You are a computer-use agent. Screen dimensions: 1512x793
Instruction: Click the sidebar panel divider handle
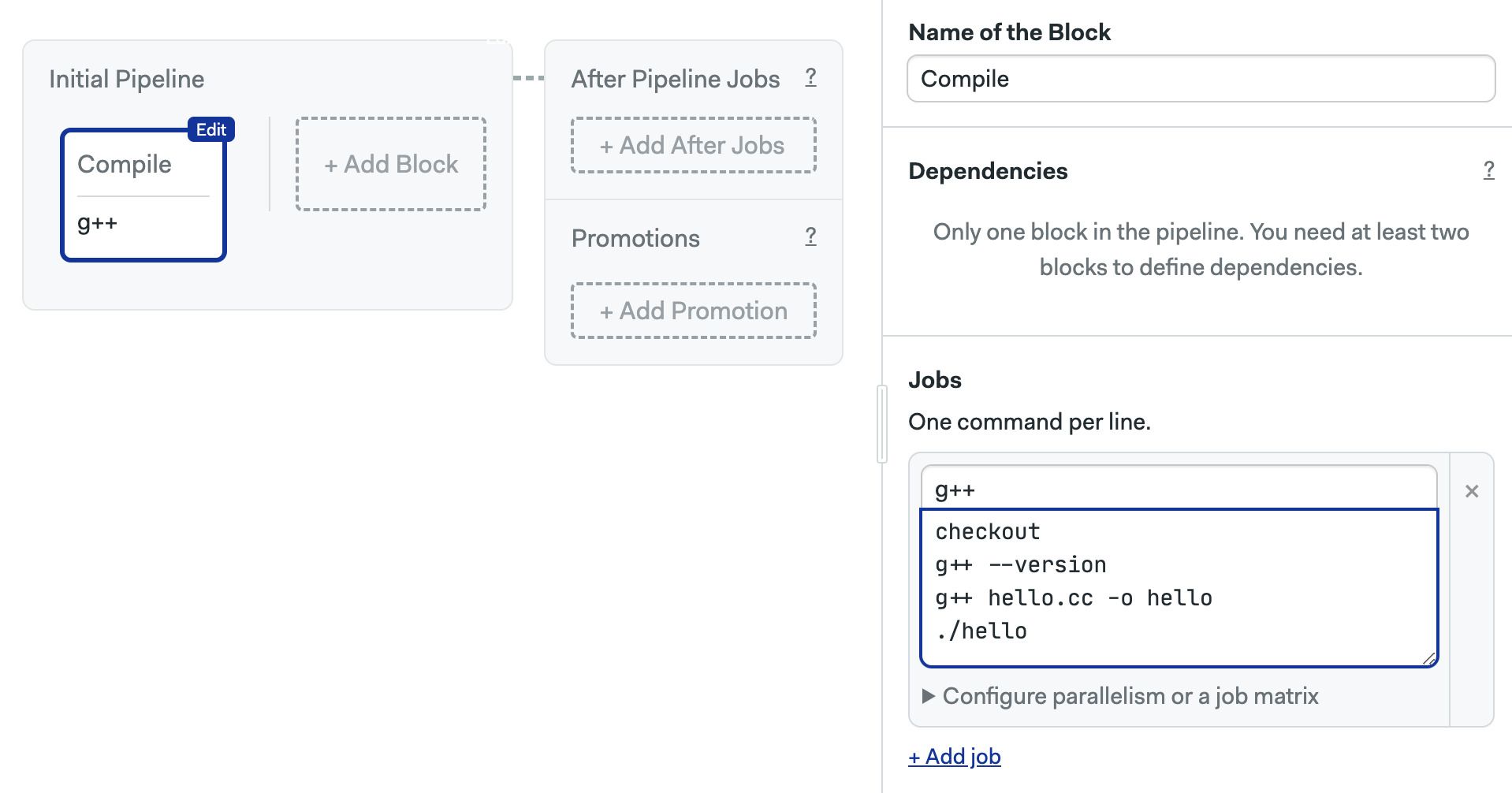881,424
